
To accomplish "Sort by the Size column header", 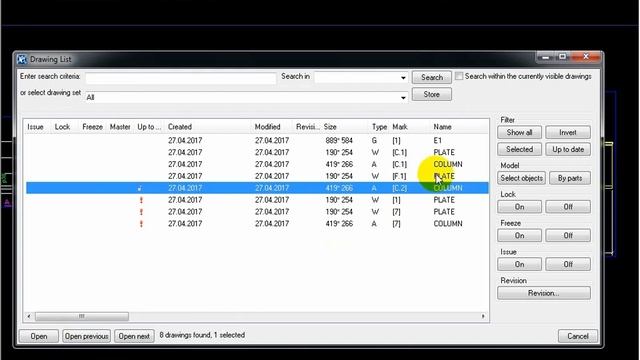I will (330, 127).
